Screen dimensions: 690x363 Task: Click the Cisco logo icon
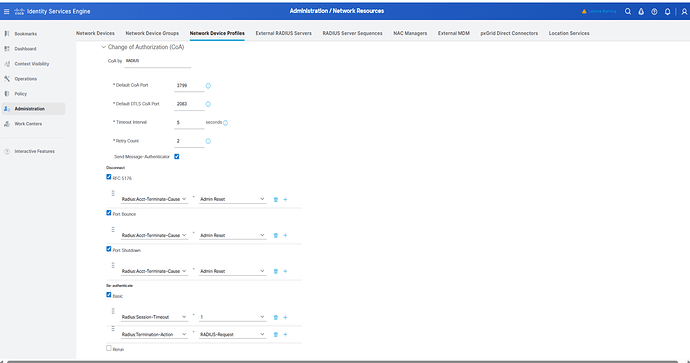click(x=19, y=11)
